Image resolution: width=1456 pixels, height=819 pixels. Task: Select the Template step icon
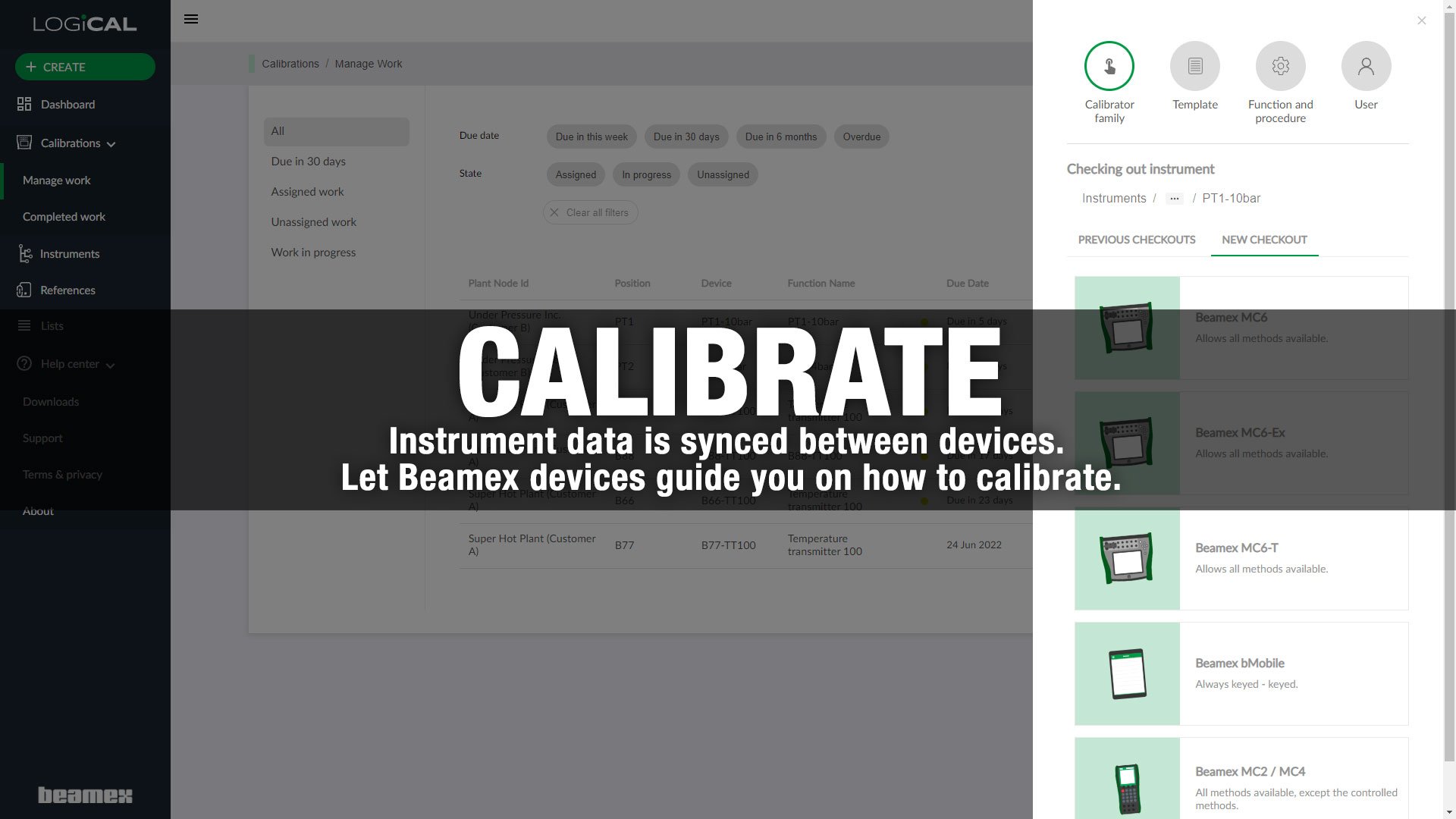pos(1195,66)
